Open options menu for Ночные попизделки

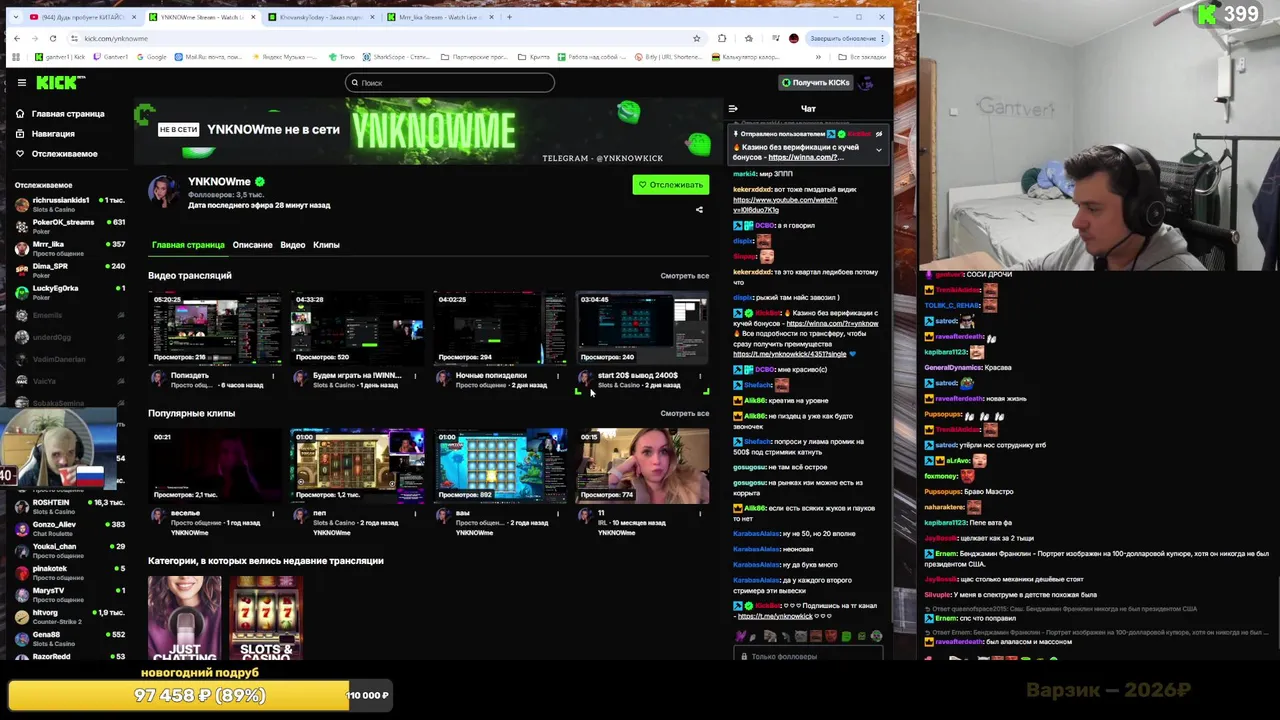click(558, 376)
